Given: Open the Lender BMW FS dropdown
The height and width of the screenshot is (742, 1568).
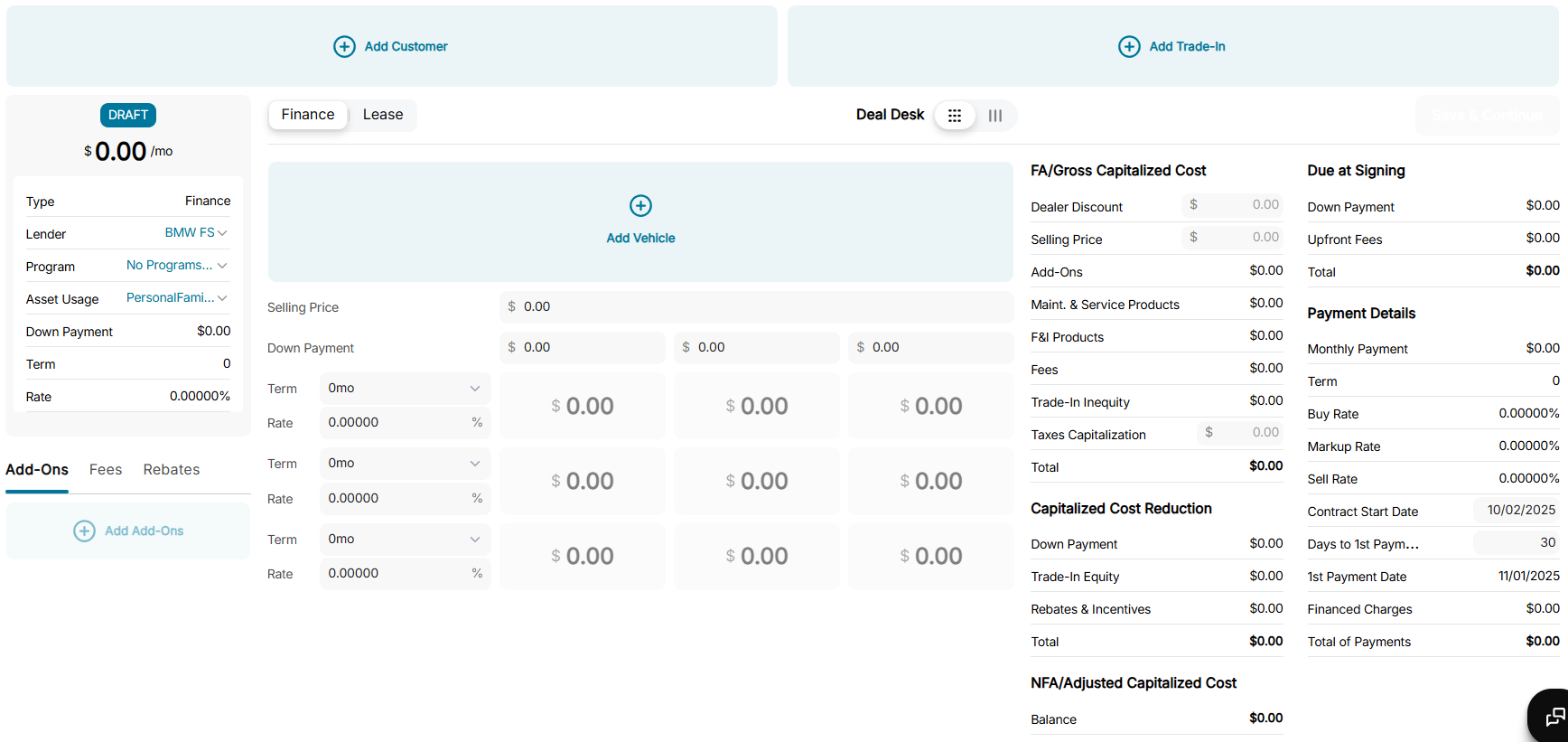Looking at the screenshot, I should 196,233.
